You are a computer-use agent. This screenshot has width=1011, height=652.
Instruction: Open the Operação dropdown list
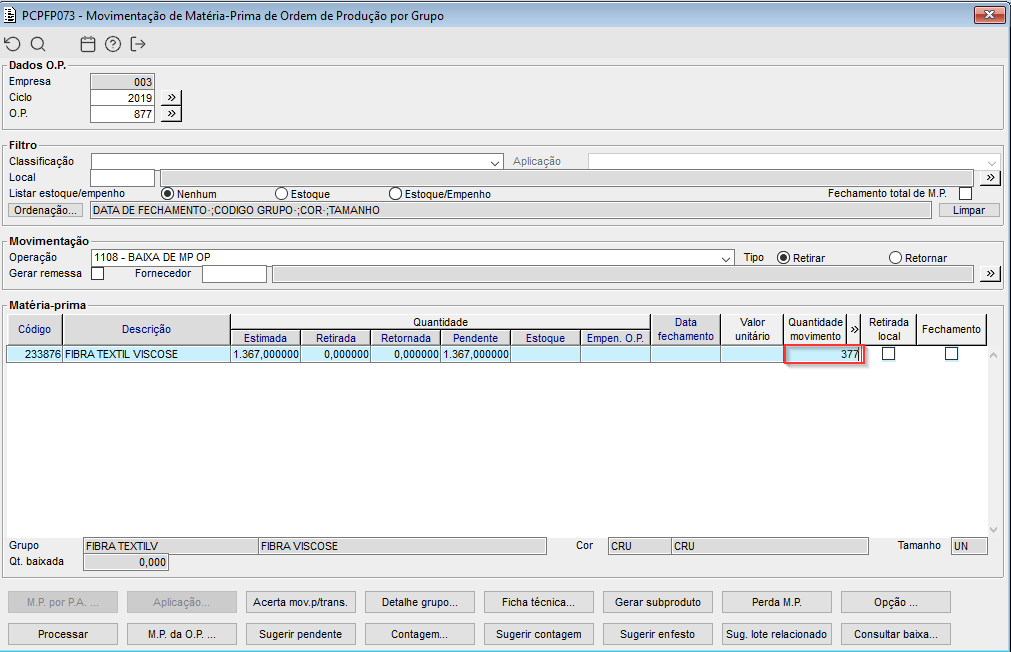(x=726, y=258)
